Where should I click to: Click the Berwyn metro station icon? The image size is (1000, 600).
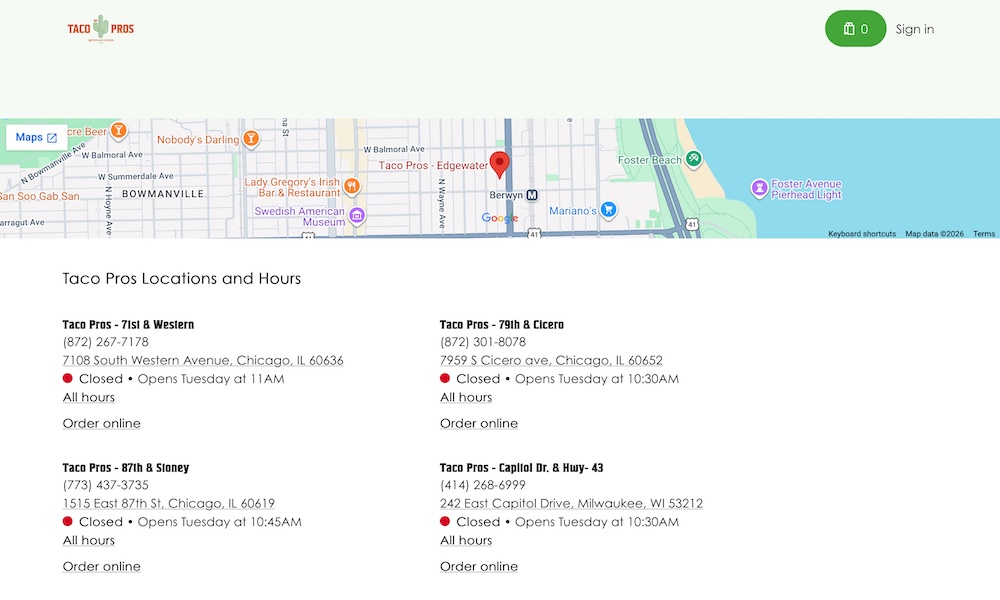coord(532,195)
